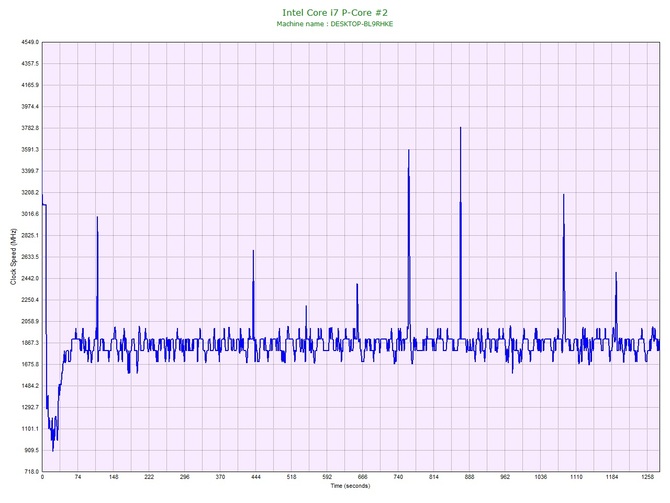The height and width of the screenshot is (503, 670).
Task: Click the 1484.2 y-axis value
Action: click(x=30, y=386)
